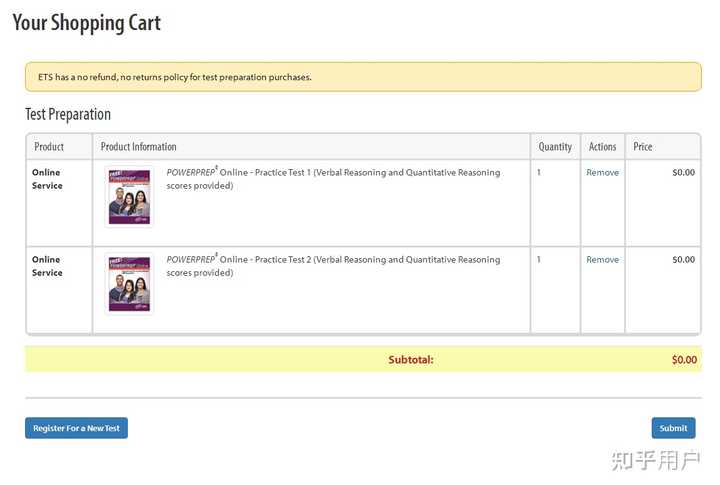Click the Price column header
Image resolution: width=720 pixels, height=485 pixels.
pyautogui.click(x=643, y=147)
